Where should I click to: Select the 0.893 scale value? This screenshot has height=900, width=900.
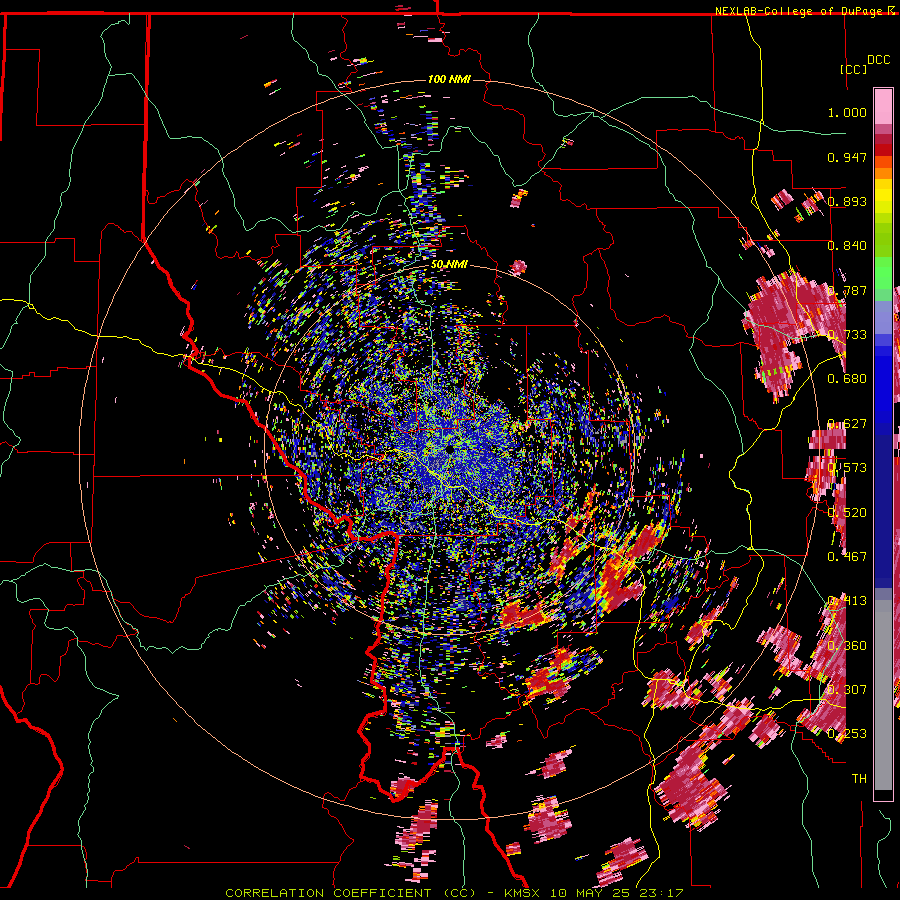coord(847,201)
